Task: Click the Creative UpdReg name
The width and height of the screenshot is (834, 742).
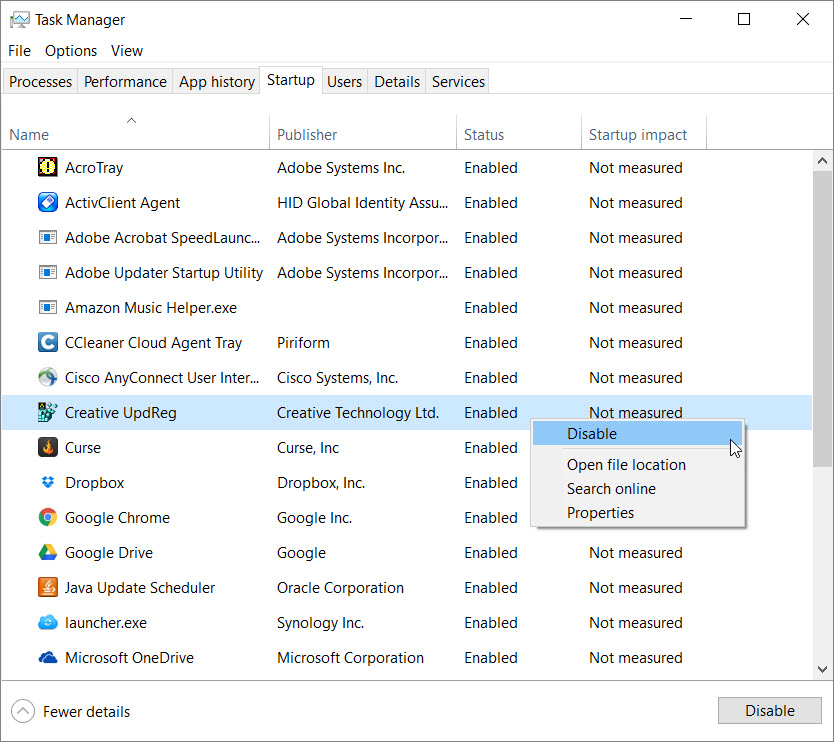Action: (x=121, y=413)
